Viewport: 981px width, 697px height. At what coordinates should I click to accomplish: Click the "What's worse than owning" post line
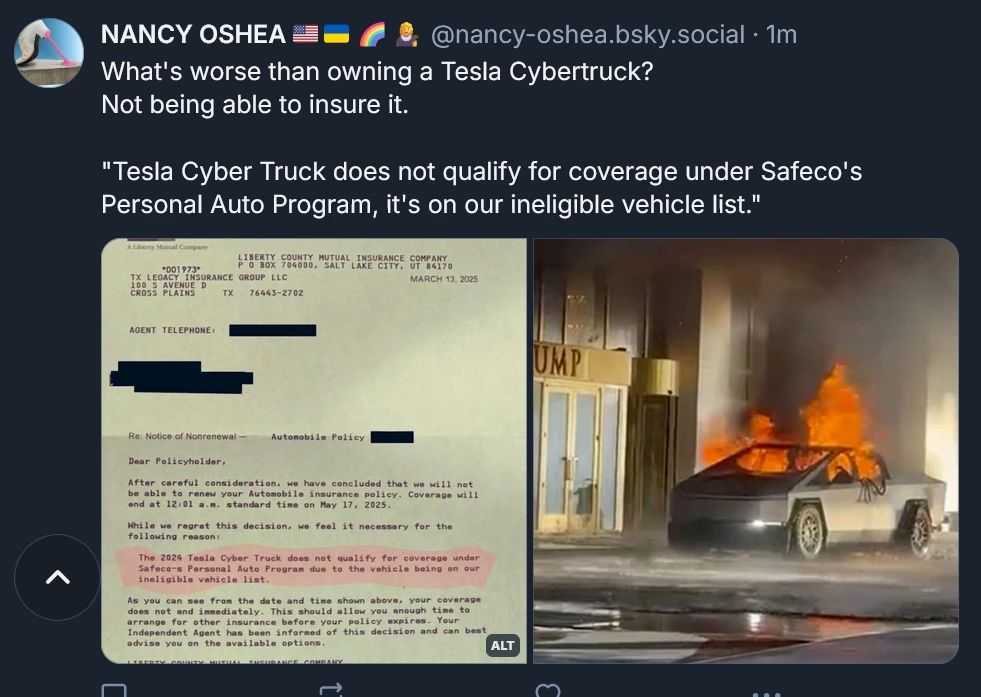tap(377, 71)
